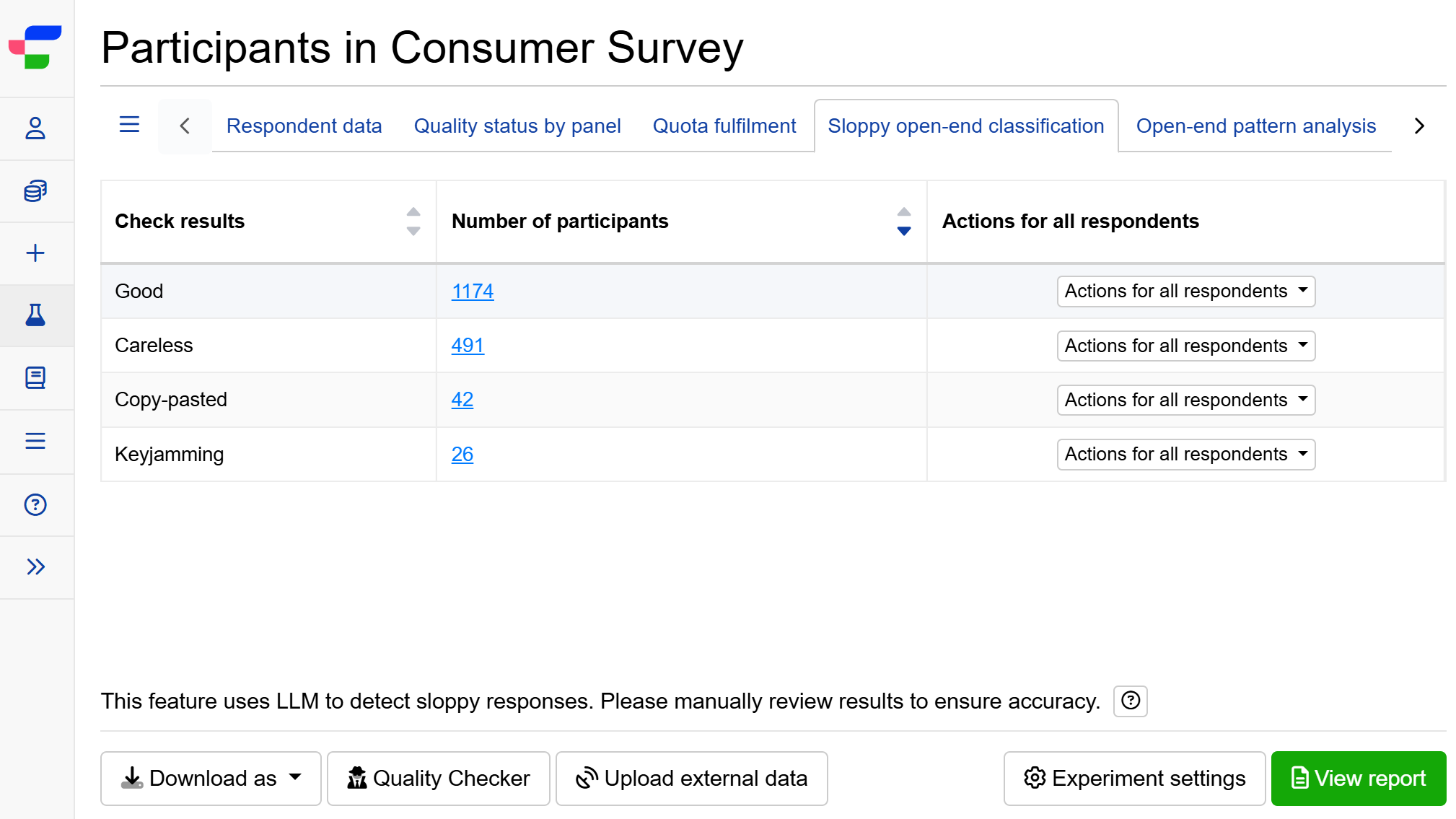Expand the Download as dropdown
1456x819 pixels.
click(211, 779)
